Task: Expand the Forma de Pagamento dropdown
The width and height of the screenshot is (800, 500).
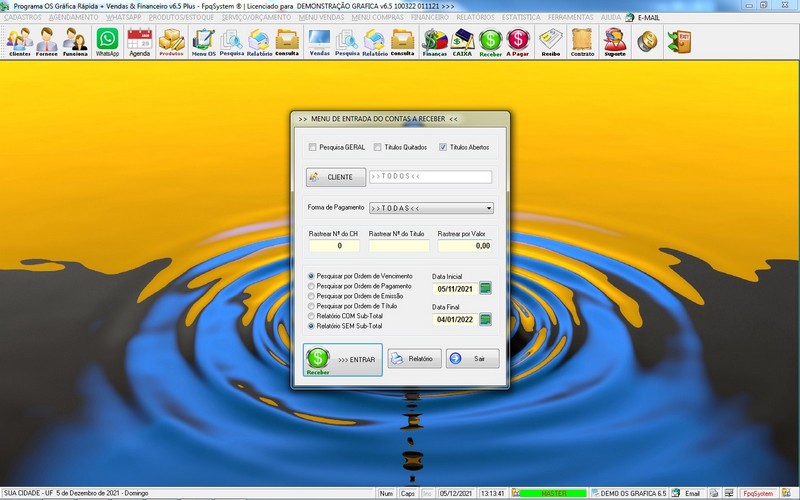Action: point(489,208)
